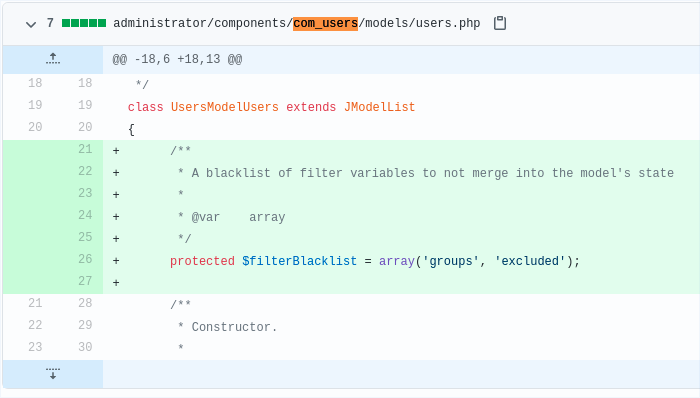Click the blacklist of filter variables comment
Screen dimensions: 700x398
[x=425, y=173]
